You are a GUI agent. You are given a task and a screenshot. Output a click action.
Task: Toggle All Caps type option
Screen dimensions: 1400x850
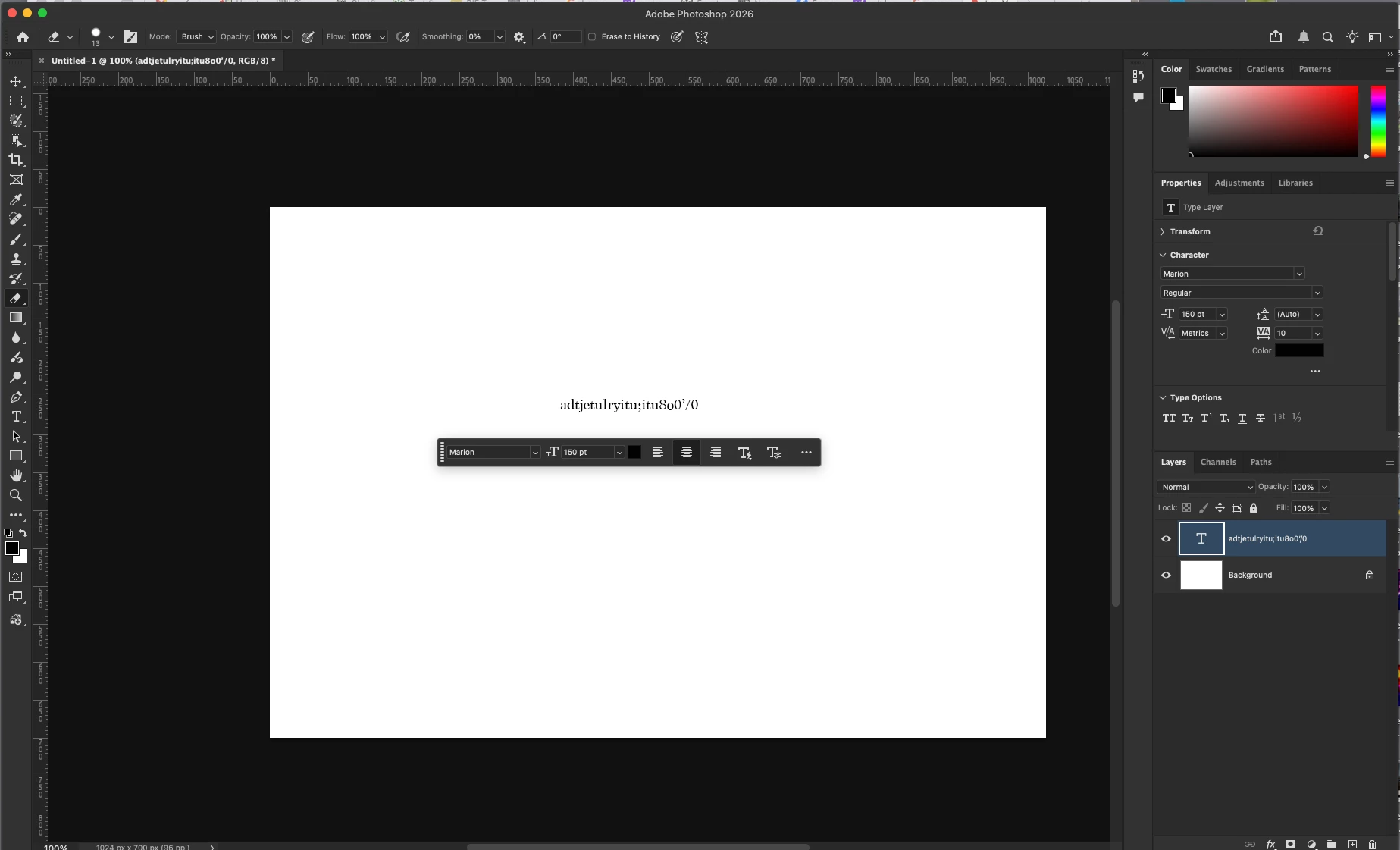1169,418
